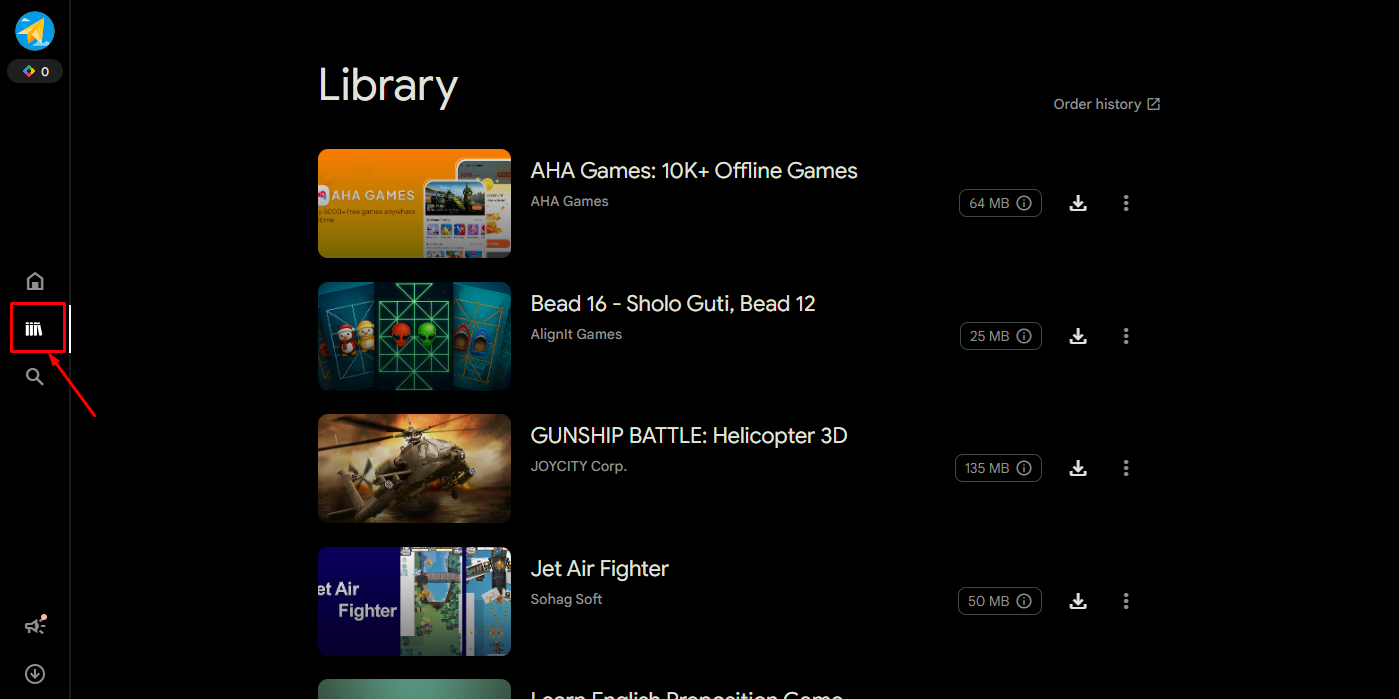The height and width of the screenshot is (699, 1399).
Task: Open more options for Bead 16
Action: pos(1126,336)
